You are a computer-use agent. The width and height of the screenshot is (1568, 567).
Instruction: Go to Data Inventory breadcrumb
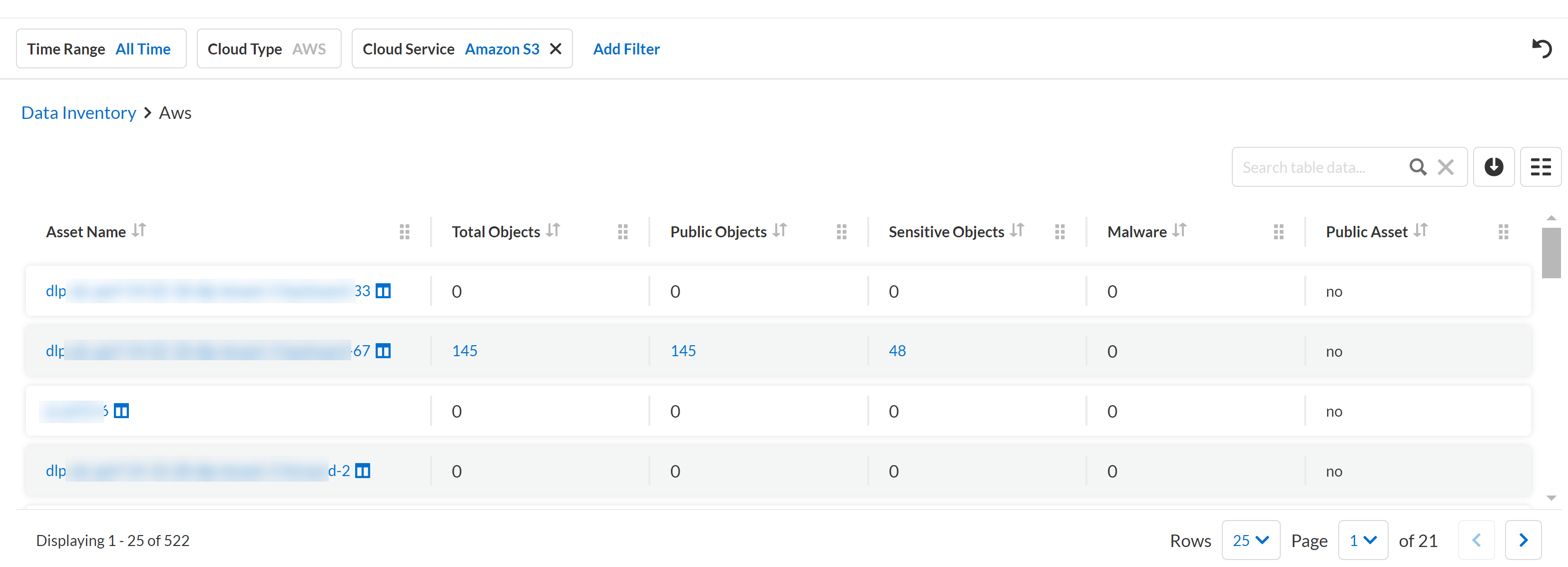pyautogui.click(x=78, y=113)
